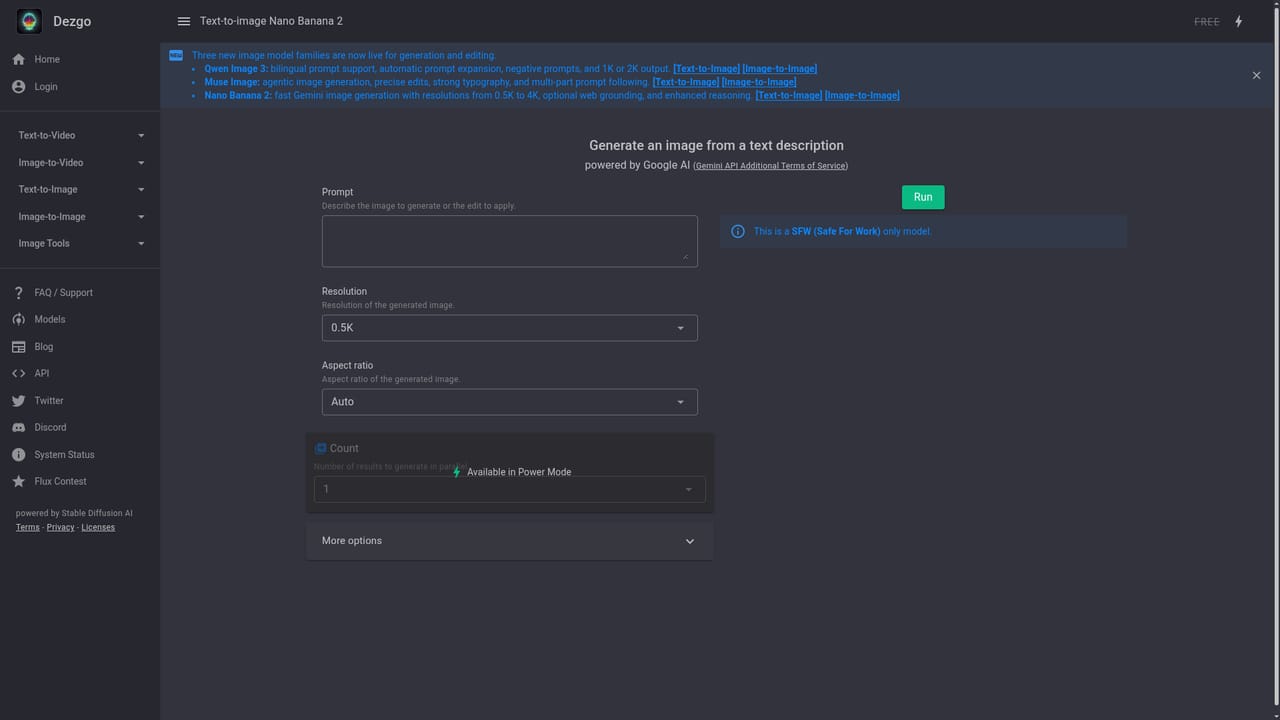Screen dimensions: 1280x720
Task: Click the Discord icon in sidebar
Action: 18,428
